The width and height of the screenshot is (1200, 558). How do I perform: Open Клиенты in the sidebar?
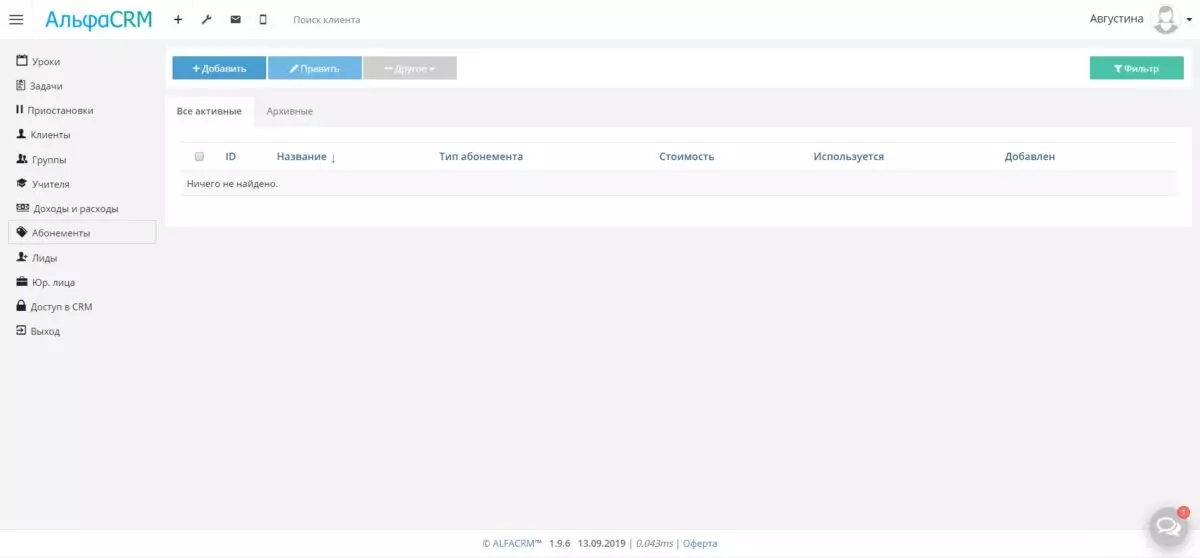(82, 135)
